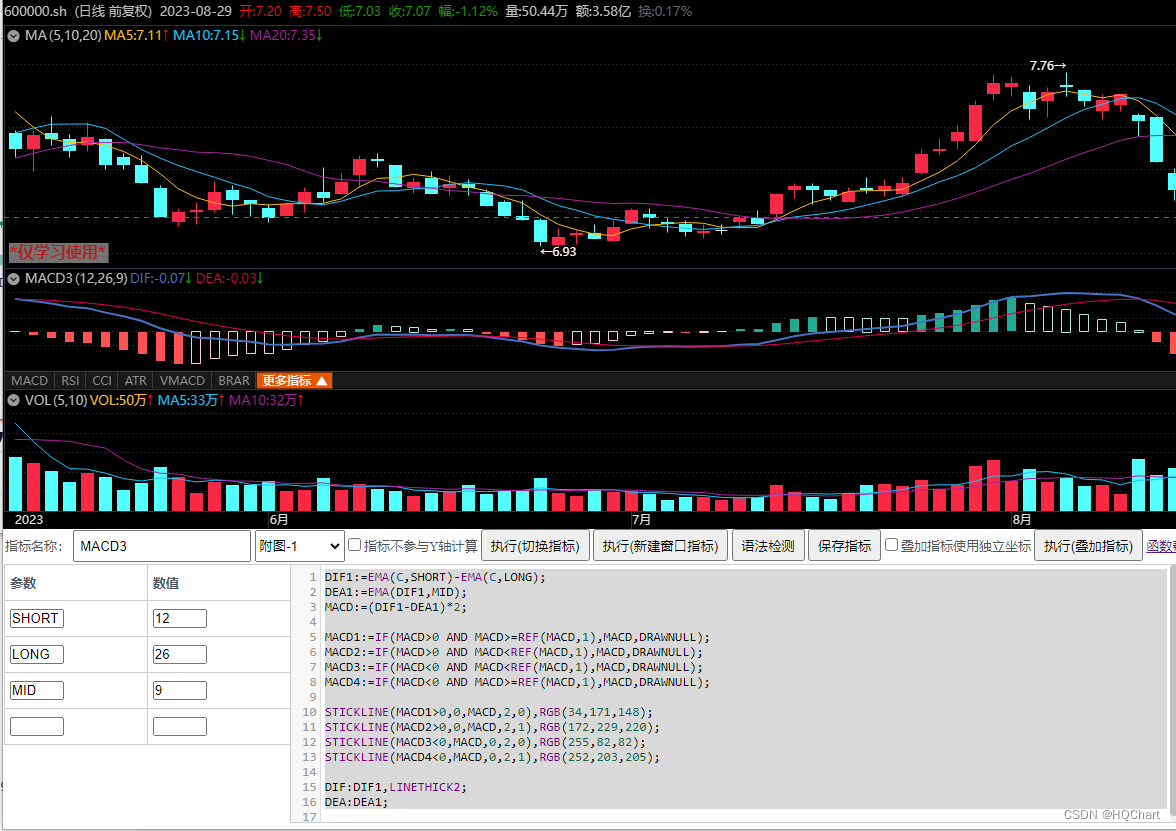Click STICKLINE line with RGB(252,203,205)
Image resolution: width=1176 pixels, height=831 pixels.
[x=492, y=758]
